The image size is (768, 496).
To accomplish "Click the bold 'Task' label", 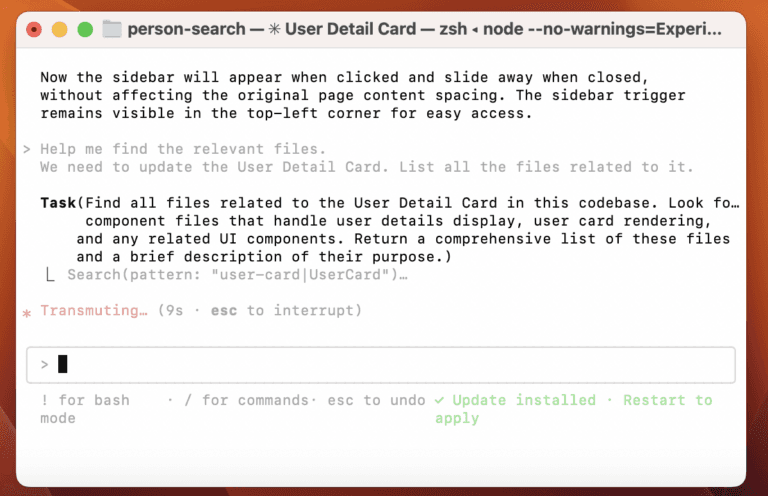I will tap(58, 202).
